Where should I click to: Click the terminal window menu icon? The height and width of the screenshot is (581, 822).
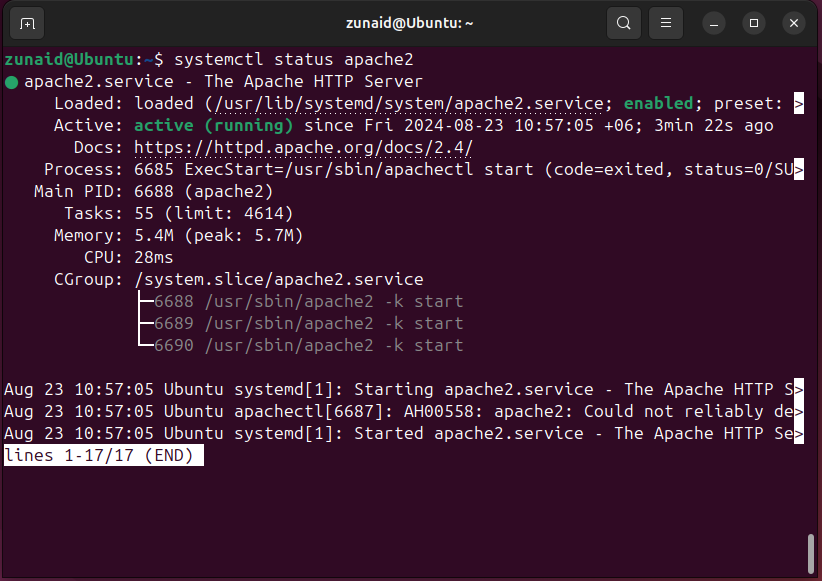(665, 22)
